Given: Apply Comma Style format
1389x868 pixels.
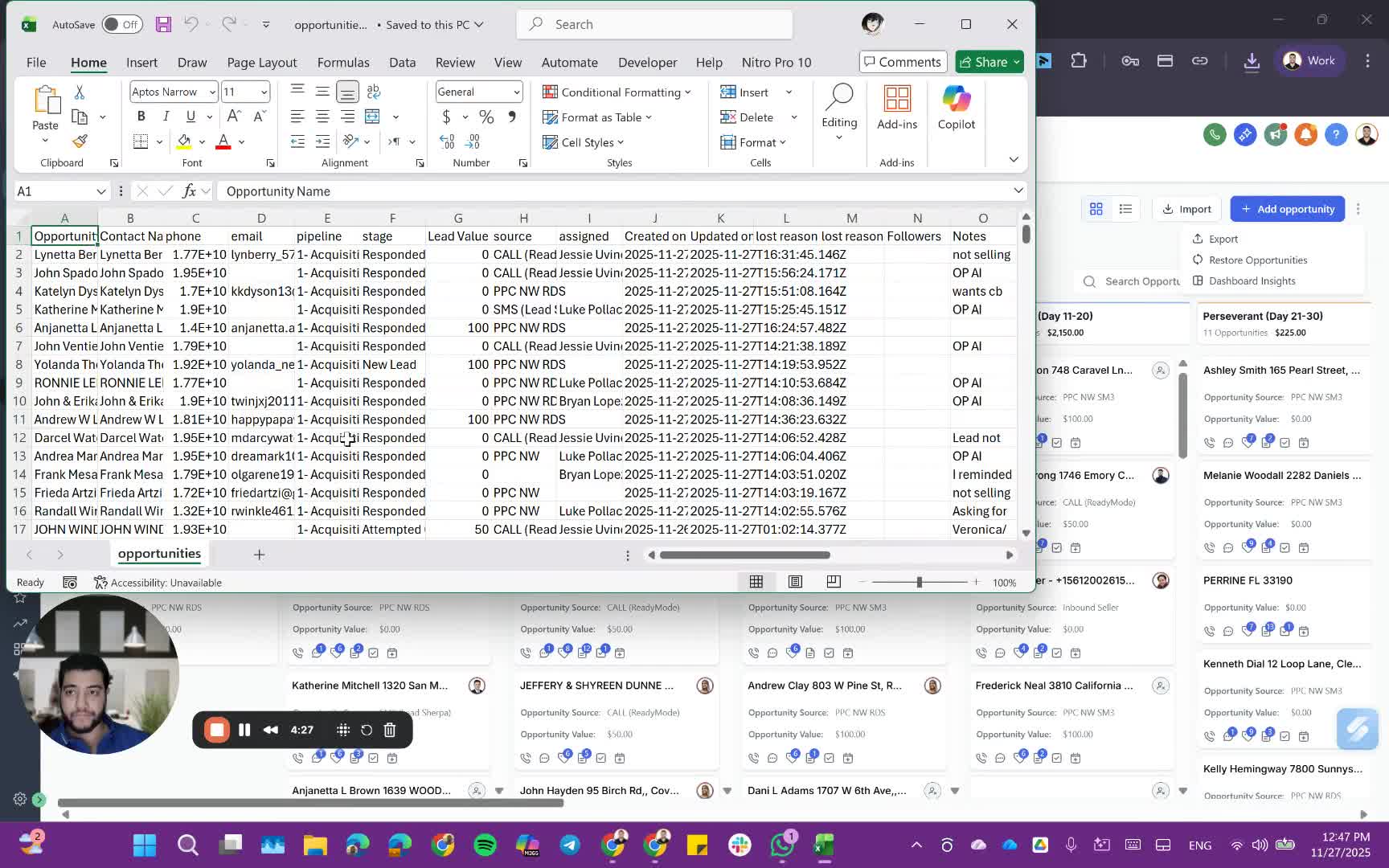Looking at the screenshot, I should click(x=512, y=117).
